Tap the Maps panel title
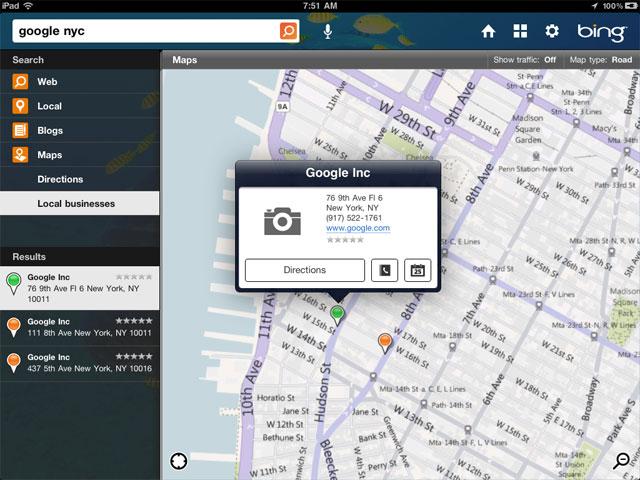The width and height of the screenshot is (640, 480). (184, 60)
